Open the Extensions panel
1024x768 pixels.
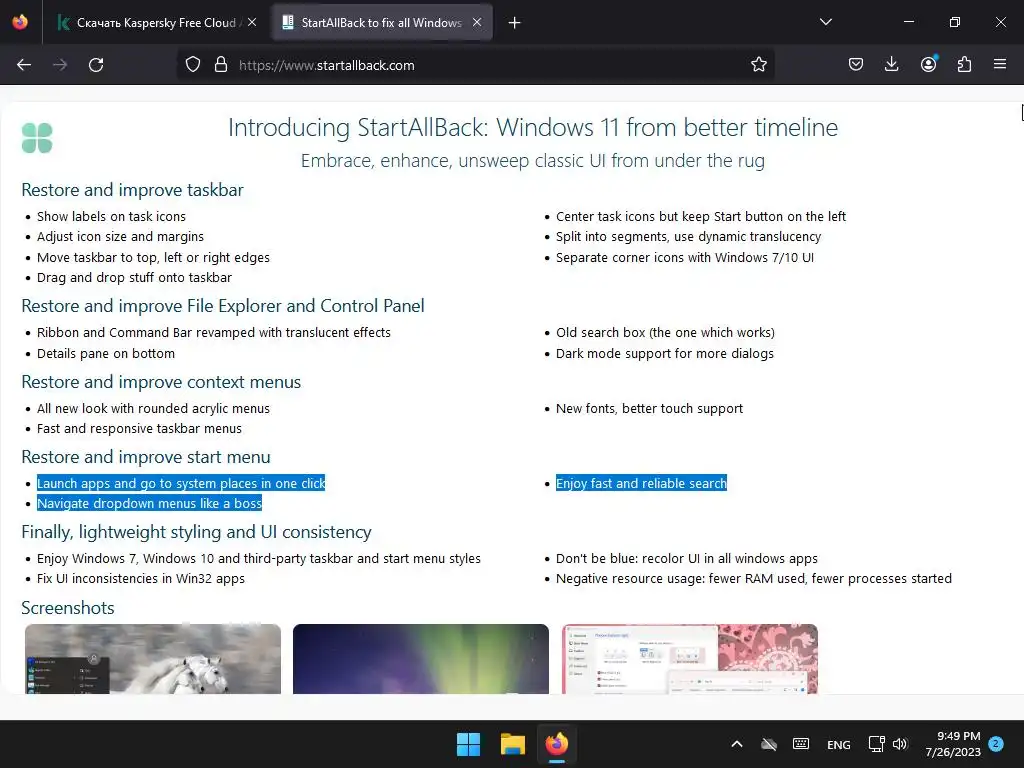point(964,65)
